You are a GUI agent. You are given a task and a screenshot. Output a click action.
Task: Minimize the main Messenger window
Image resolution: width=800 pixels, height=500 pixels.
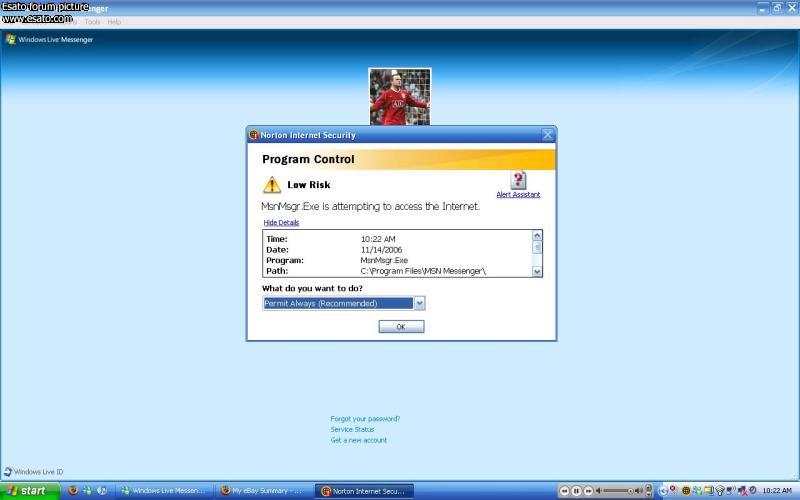pos(763,8)
